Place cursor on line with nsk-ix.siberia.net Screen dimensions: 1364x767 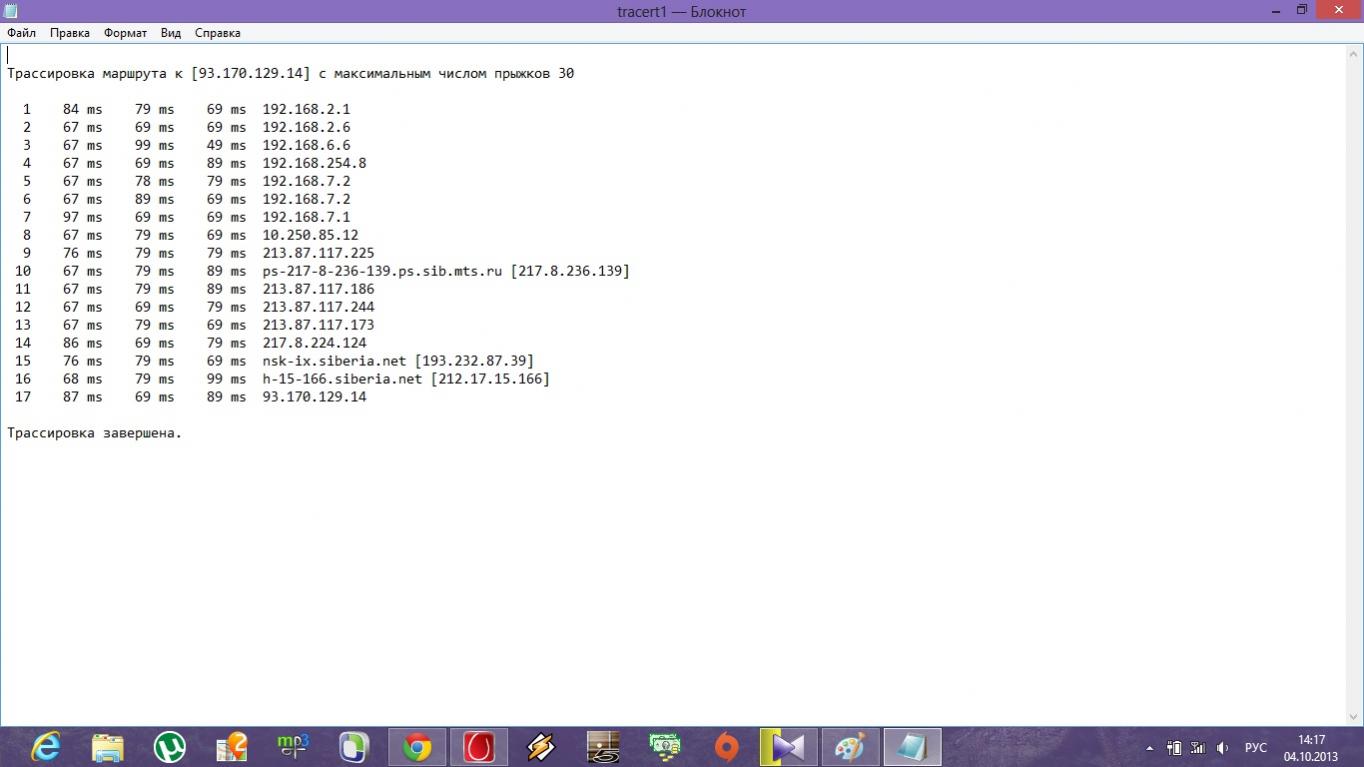[398, 361]
